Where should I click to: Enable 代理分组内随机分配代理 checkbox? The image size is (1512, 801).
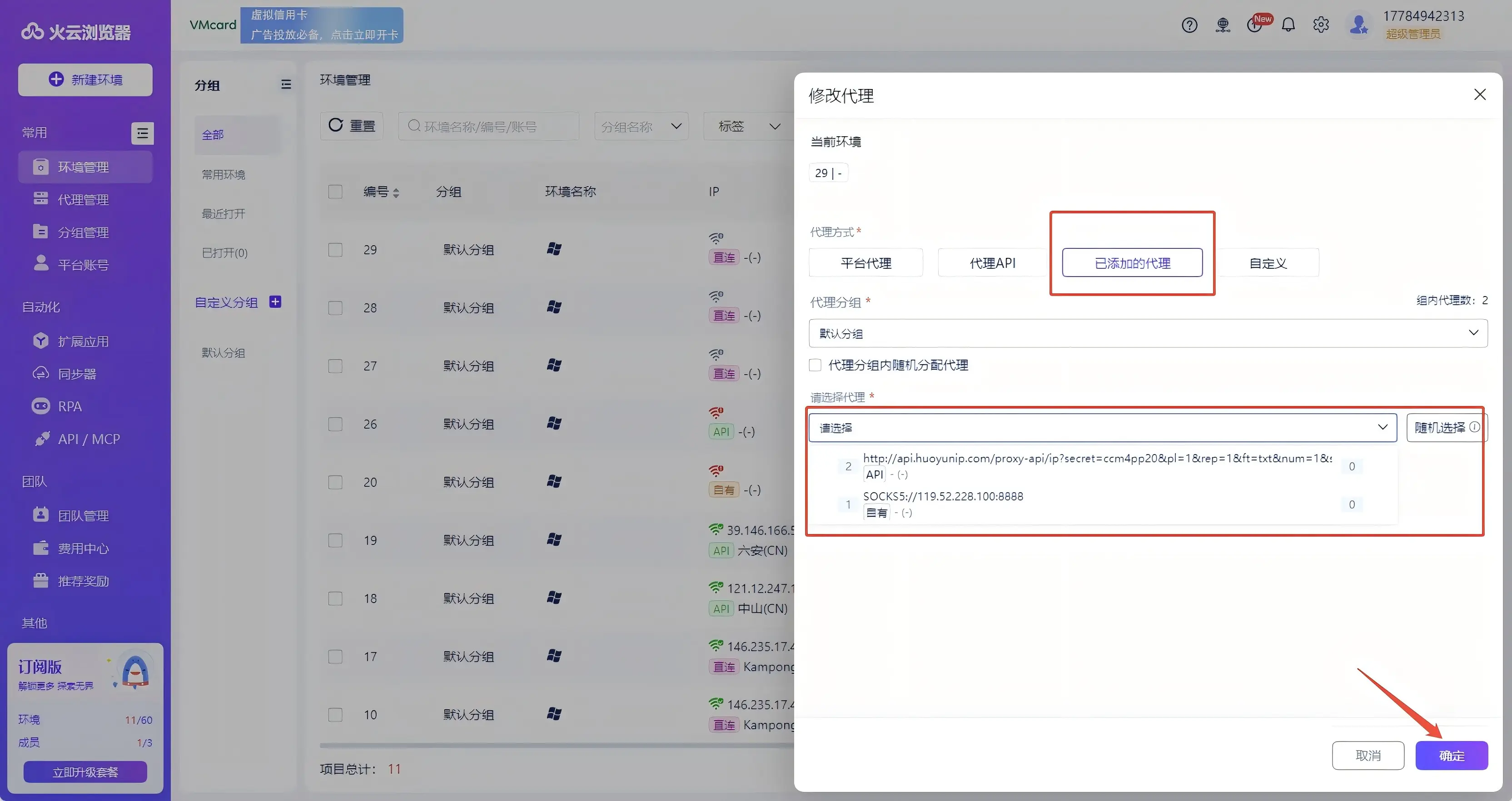[x=815, y=365]
